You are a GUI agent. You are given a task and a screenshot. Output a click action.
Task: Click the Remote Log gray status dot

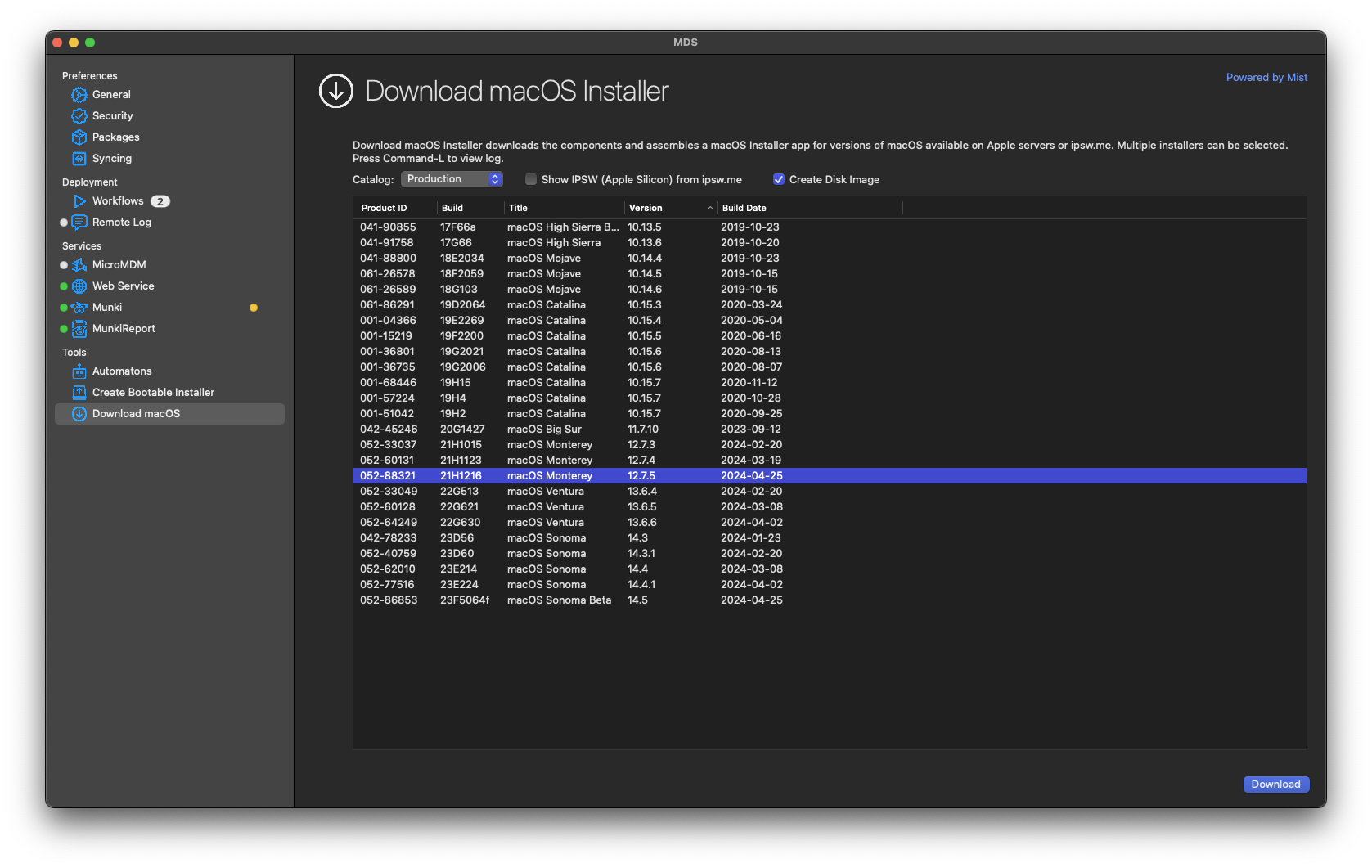[x=64, y=223]
